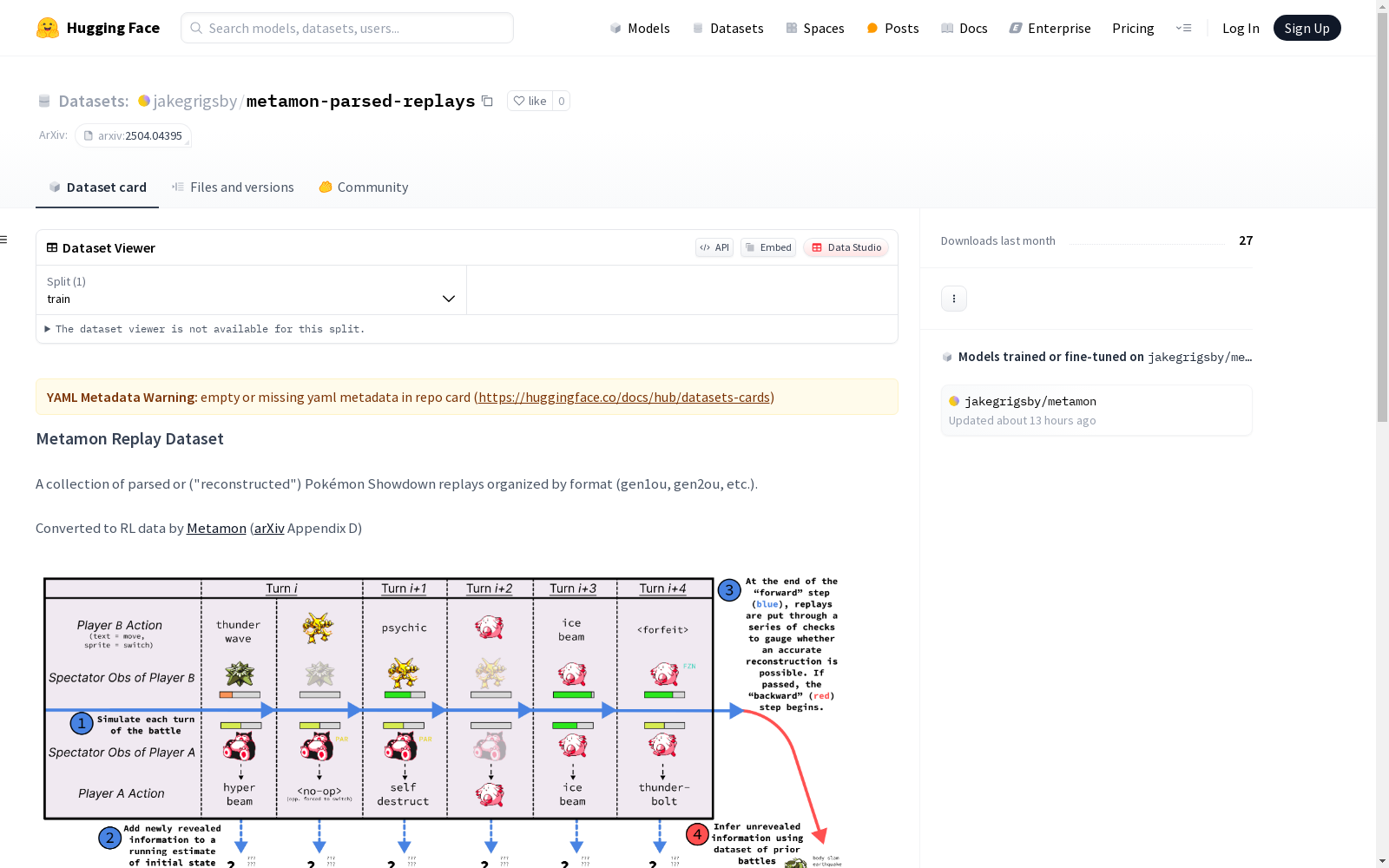The image size is (1389, 868).
Task: Click the Downloads last month count 27
Action: (1246, 240)
